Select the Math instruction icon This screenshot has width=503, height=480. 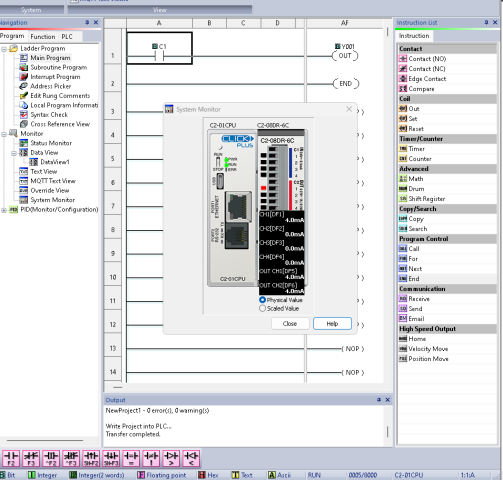click(x=403, y=179)
